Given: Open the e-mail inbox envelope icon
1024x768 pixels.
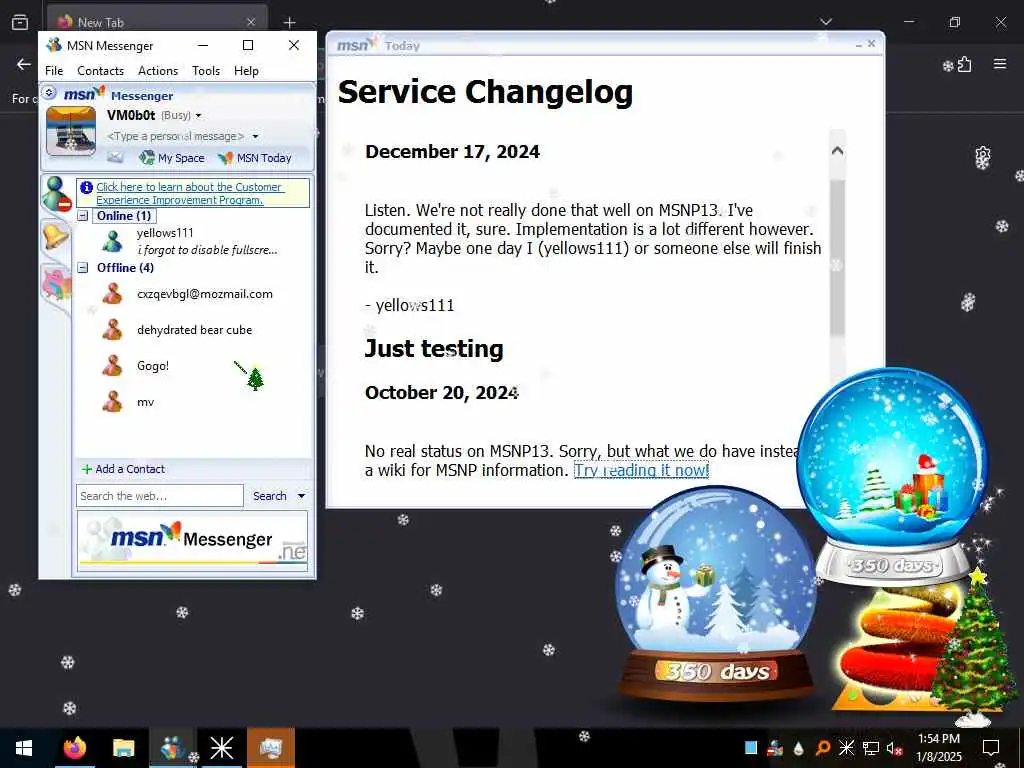Looking at the screenshot, I should pyautogui.click(x=115, y=157).
